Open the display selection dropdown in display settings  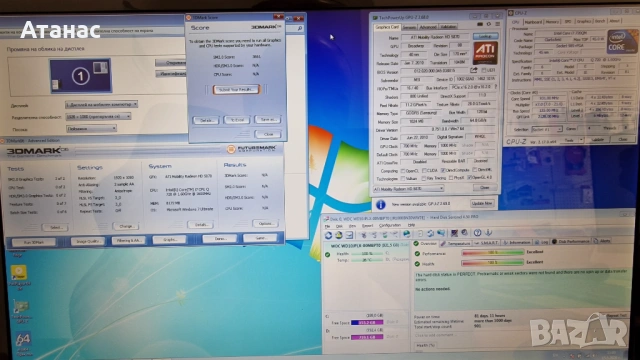coord(101,104)
